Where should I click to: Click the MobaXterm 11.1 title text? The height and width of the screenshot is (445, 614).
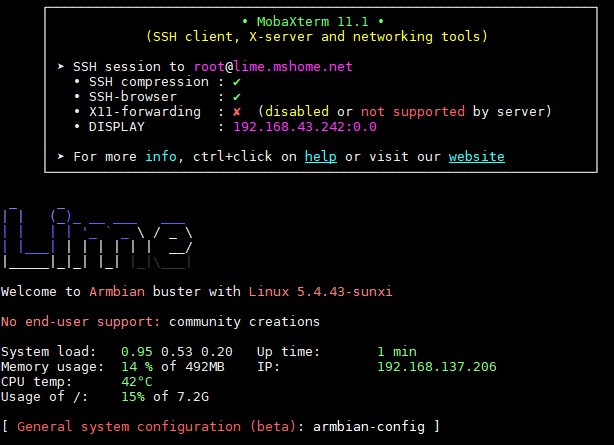tap(312, 22)
